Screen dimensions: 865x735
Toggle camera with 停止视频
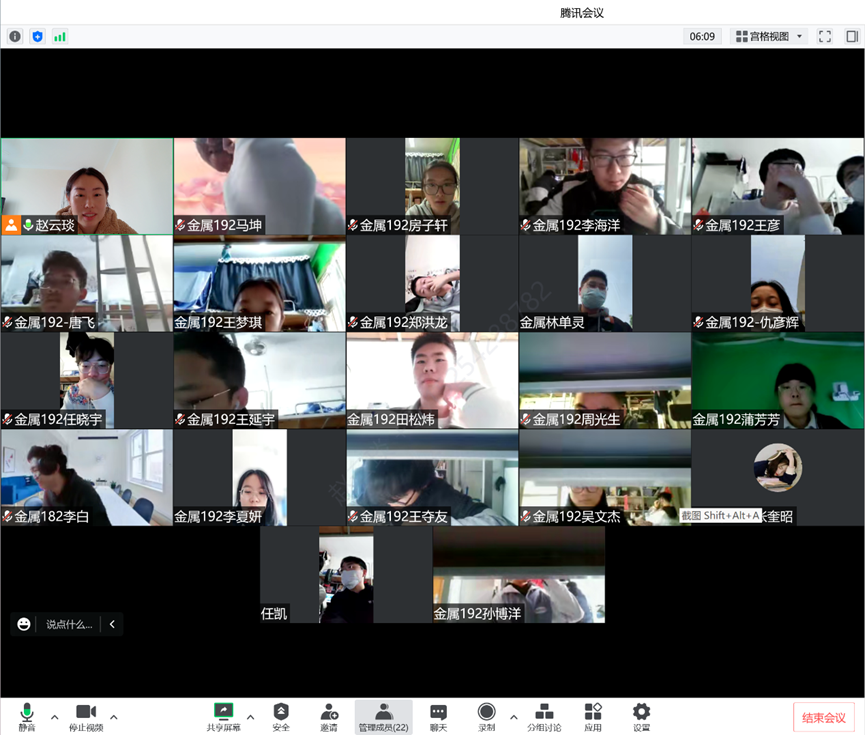tap(85, 716)
